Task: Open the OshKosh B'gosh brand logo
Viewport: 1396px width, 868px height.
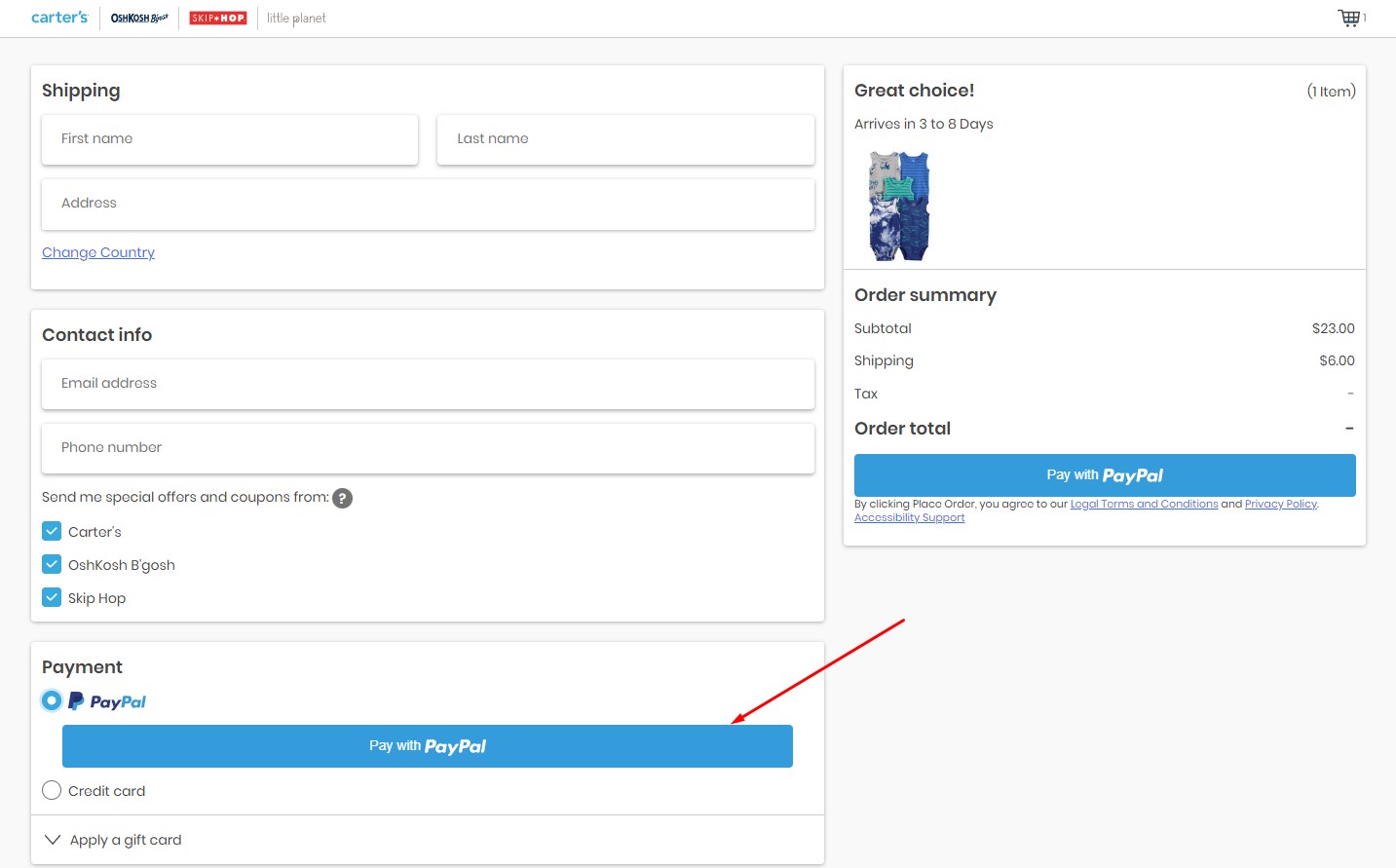Action: pyautogui.click(x=139, y=18)
